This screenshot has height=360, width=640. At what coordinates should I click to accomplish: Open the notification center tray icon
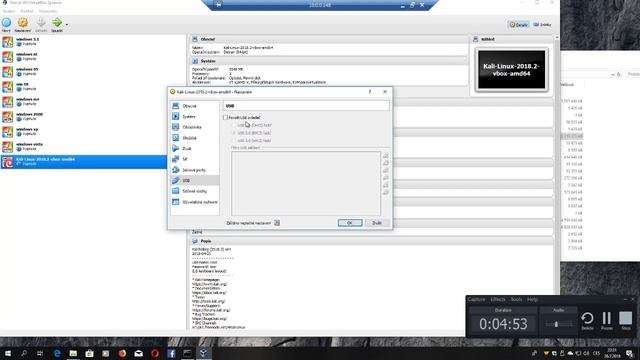point(630,353)
